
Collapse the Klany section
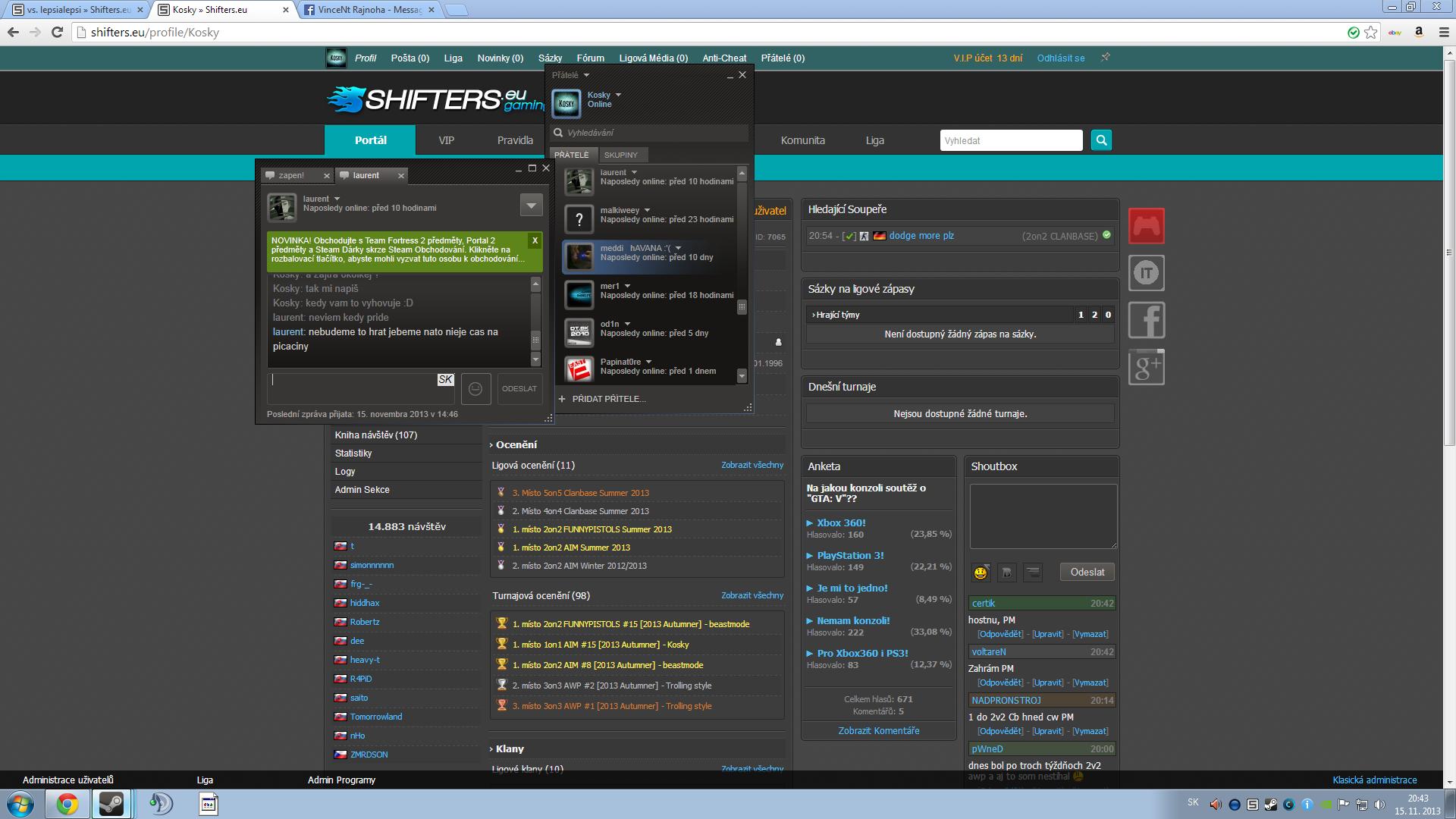click(x=507, y=749)
